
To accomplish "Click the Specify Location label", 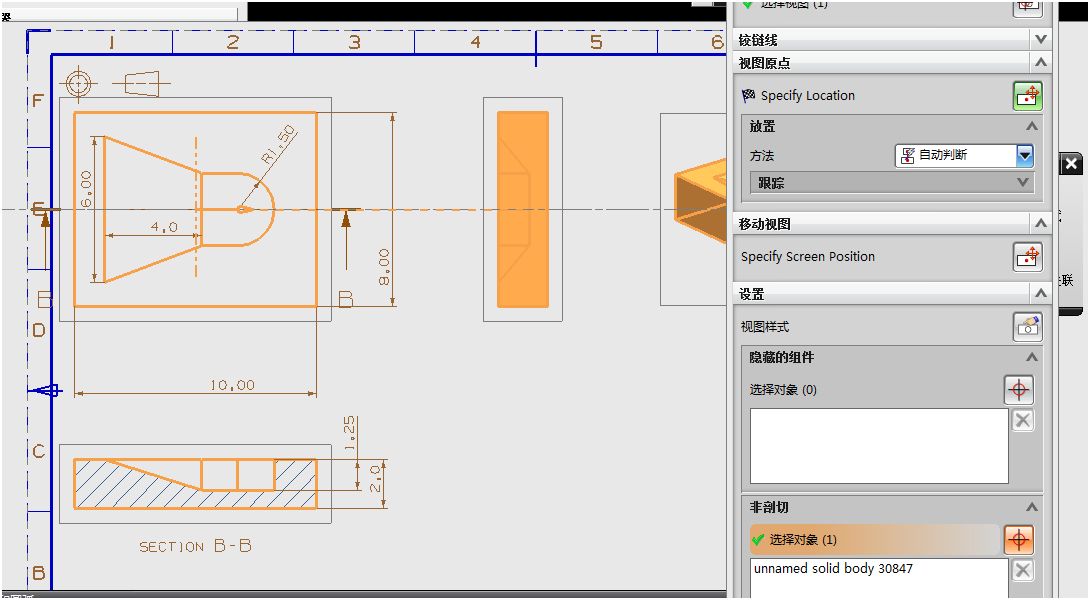I will click(808, 96).
